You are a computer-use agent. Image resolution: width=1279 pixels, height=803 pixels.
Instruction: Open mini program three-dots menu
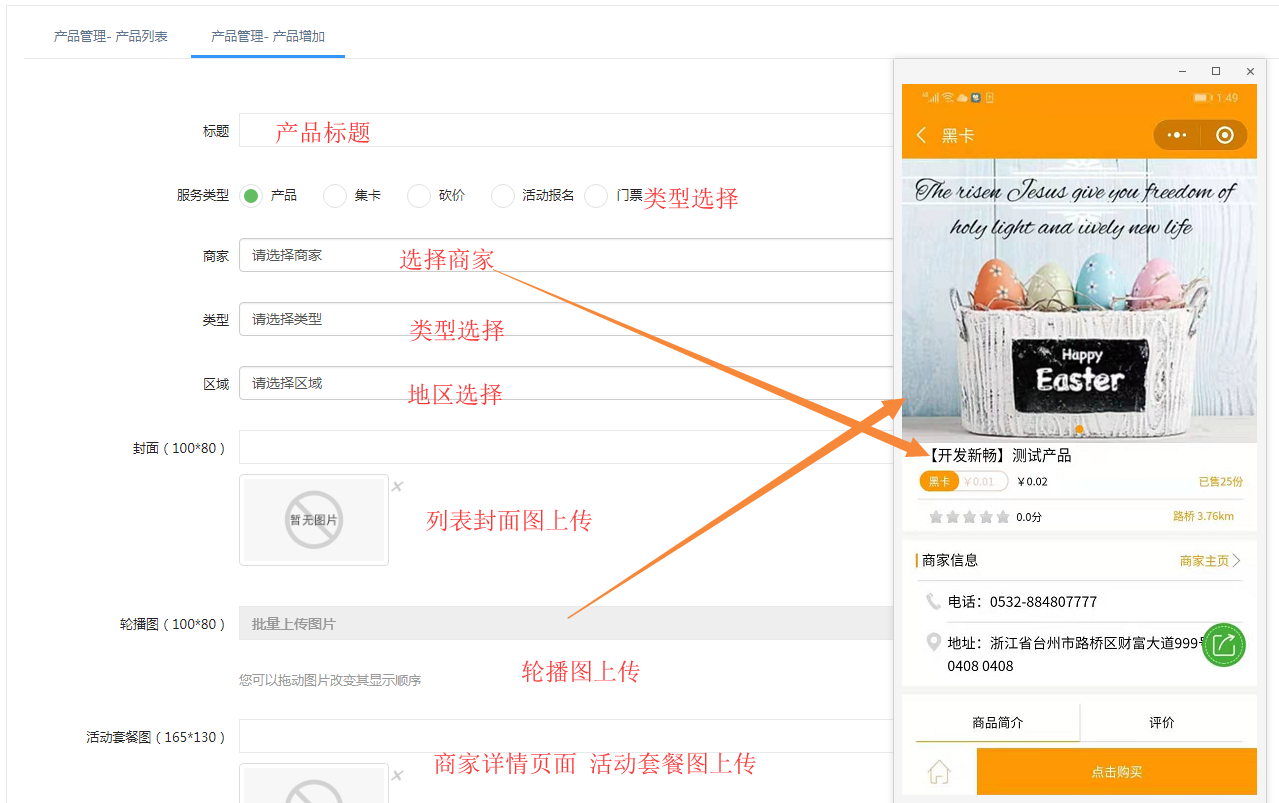coord(1177,135)
